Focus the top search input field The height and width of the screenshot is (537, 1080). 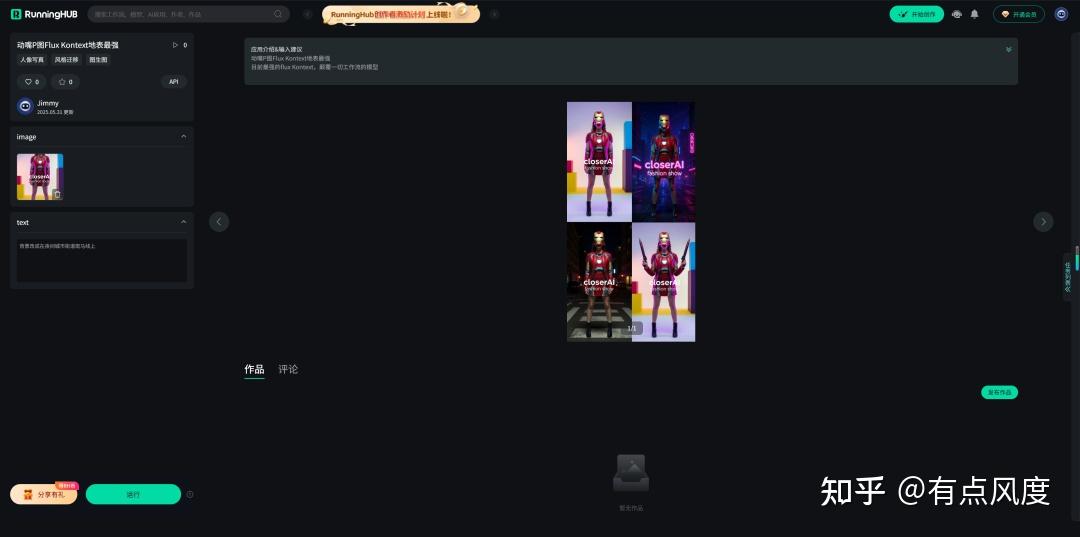(188, 14)
